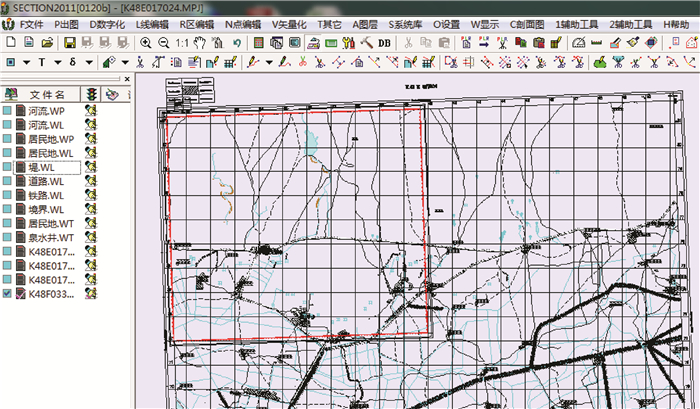Click the hammer tool icon
Screen dimensions: 700x409
tap(366, 42)
